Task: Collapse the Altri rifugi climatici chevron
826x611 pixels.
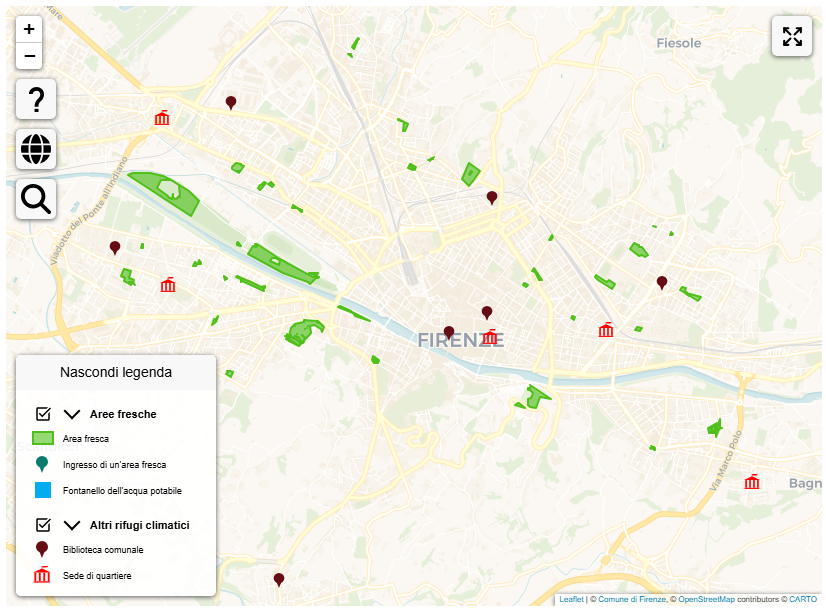Action: pyautogui.click(x=72, y=525)
